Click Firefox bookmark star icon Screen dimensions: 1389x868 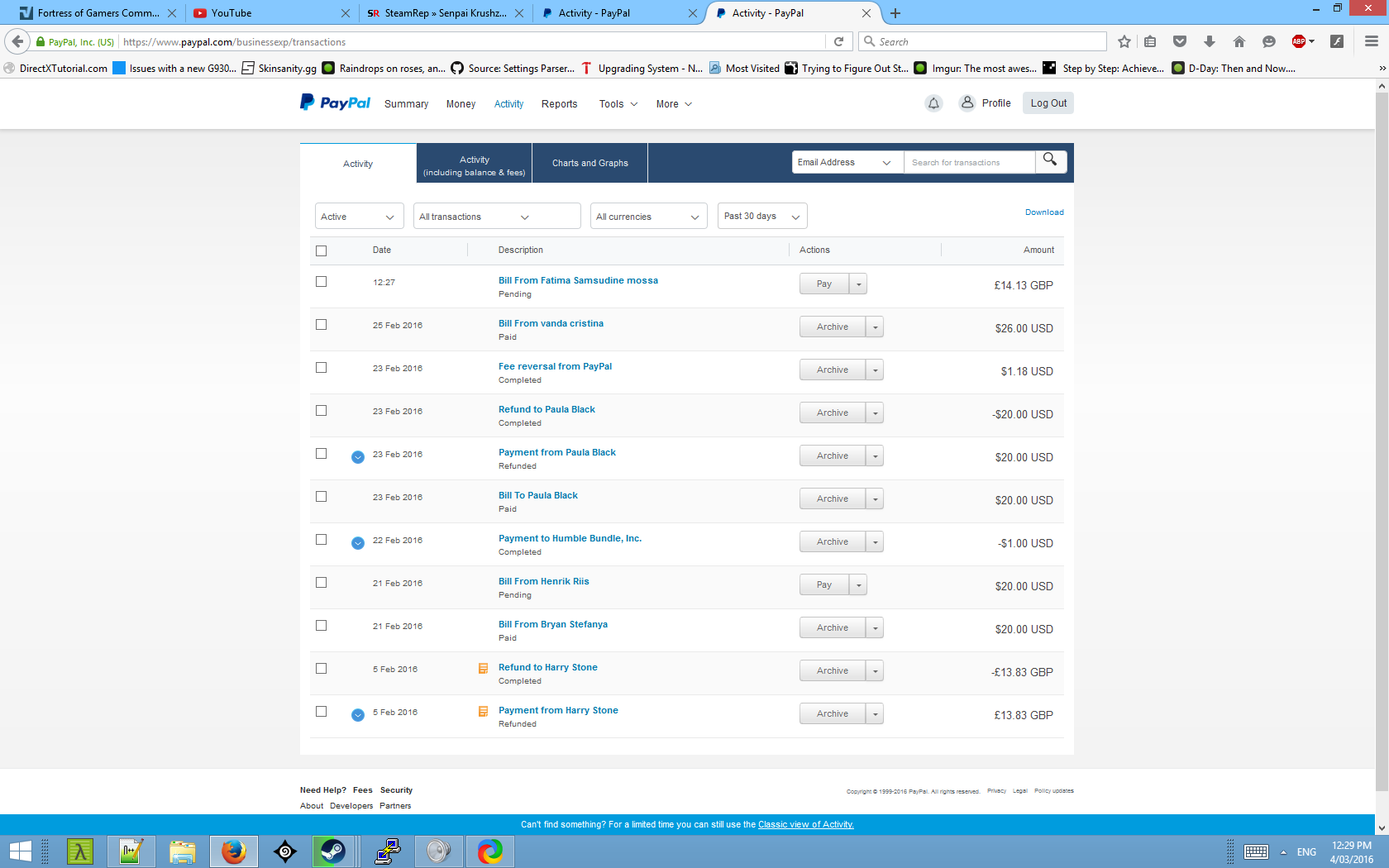pyautogui.click(x=1124, y=42)
